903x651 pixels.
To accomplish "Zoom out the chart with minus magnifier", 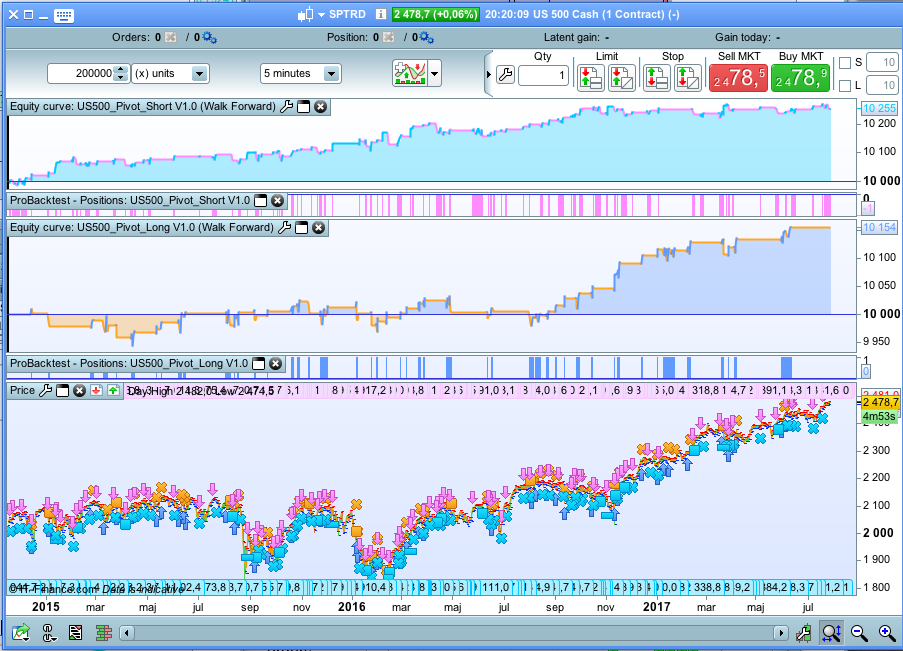I will click(859, 632).
